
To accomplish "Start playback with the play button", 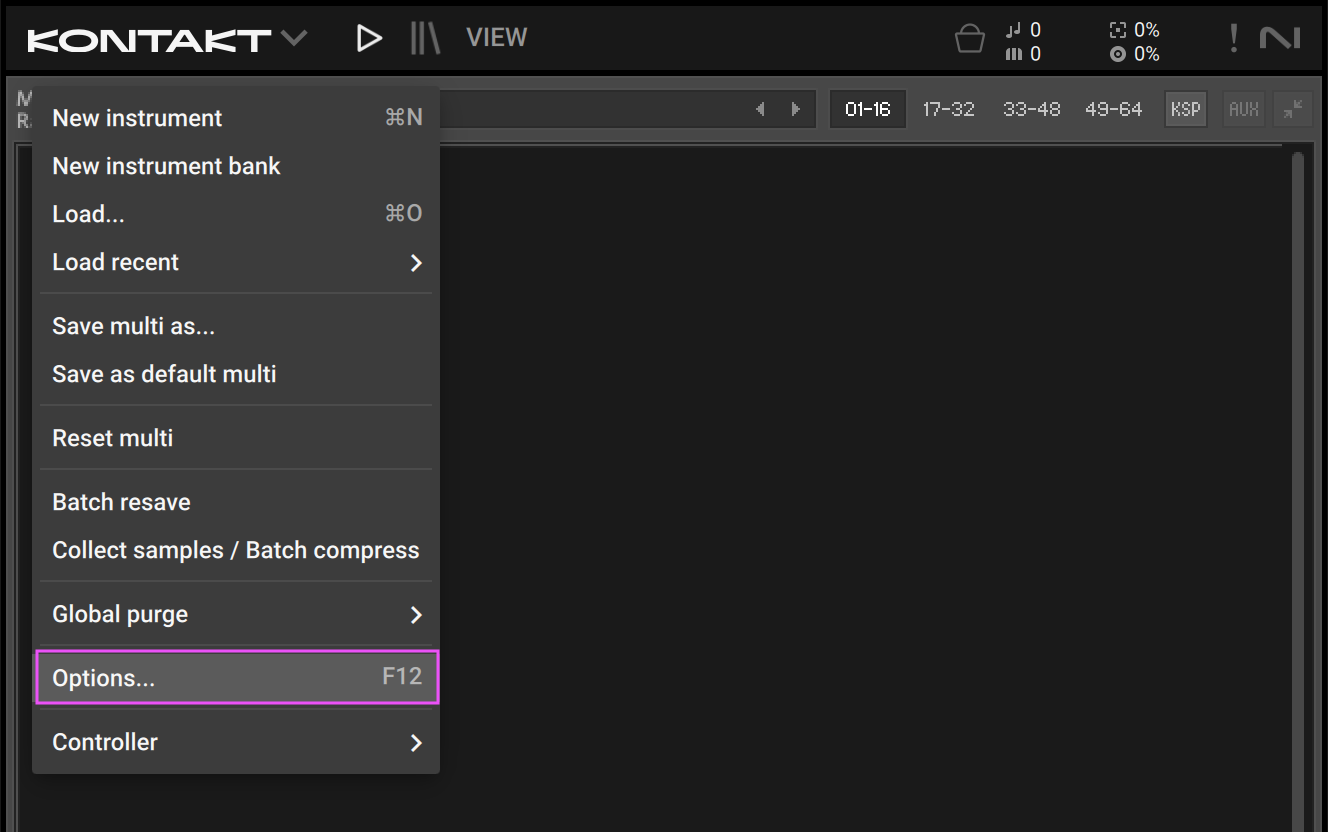I will (x=369, y=37).
